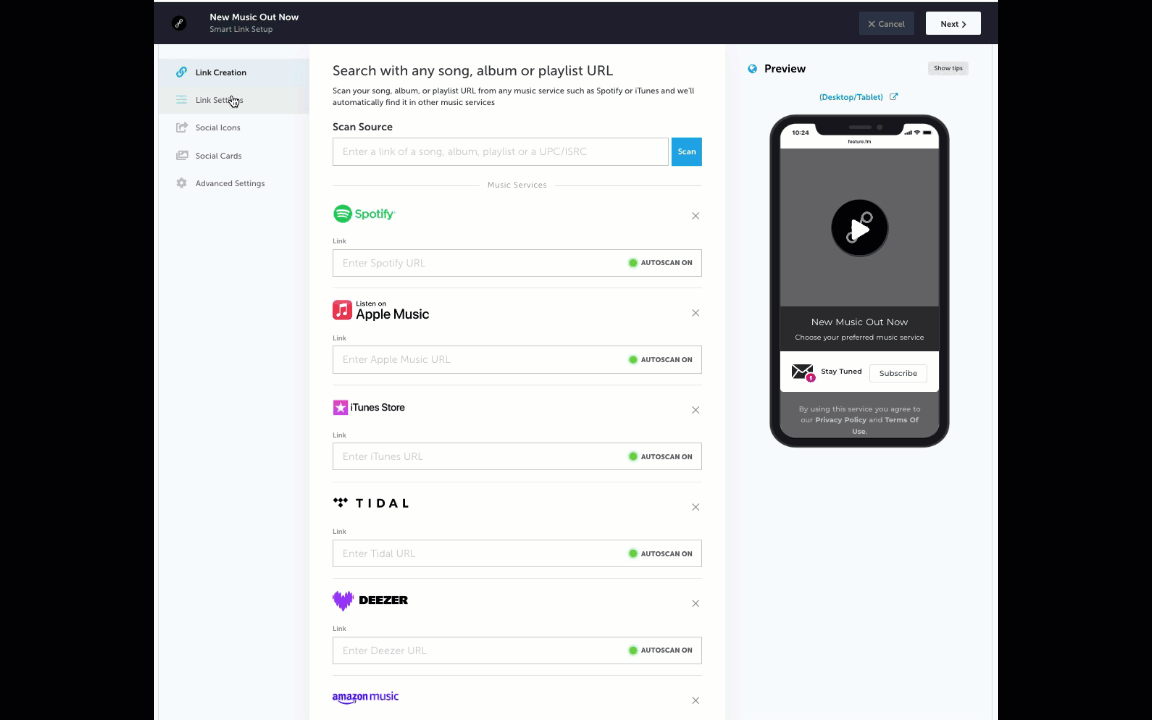This screenshot has height=720, width=1152.
Task: Click the "Smart Link Setup" subtitle
Action: [241, 29]
